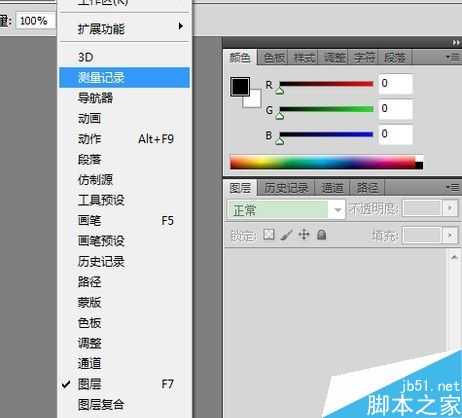This screenshot has height=418, width=462.
Task: Choose 段落 in the Window menu
Action: (x=125, y=159)
